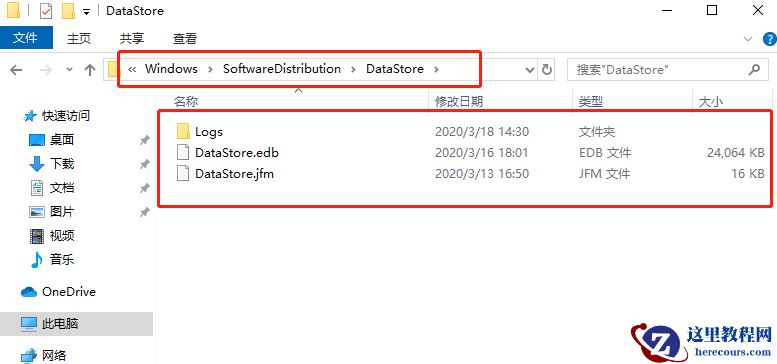Click the search magnifier icon
The image size is (777, 364).
(754, 70)
